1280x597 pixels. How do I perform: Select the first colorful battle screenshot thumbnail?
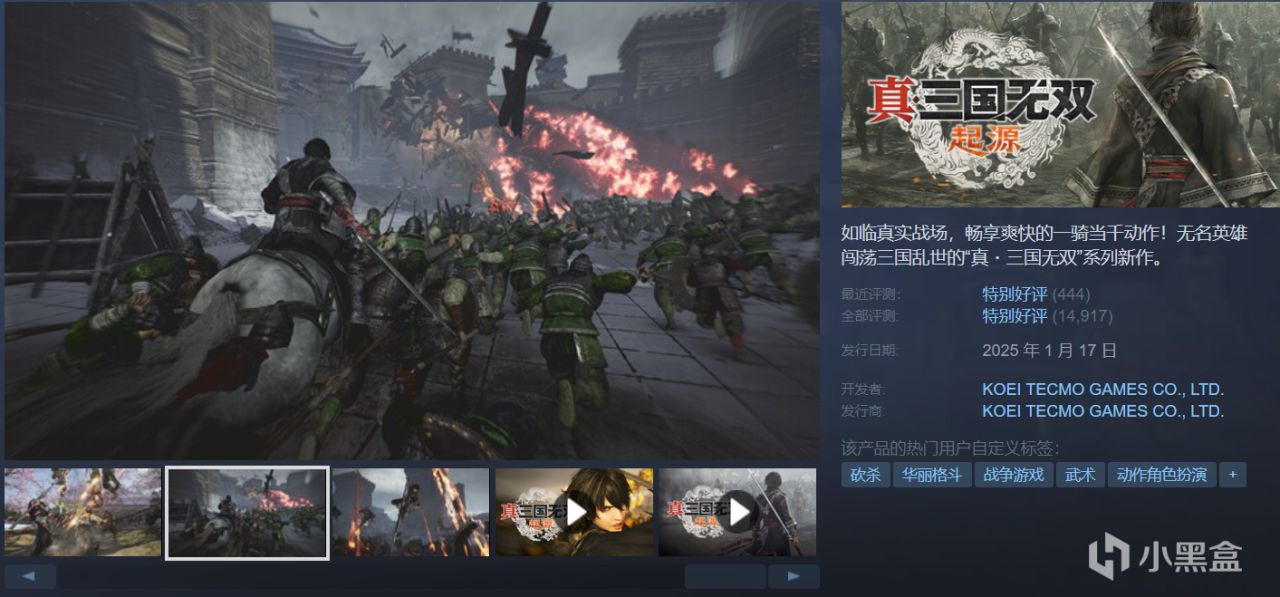[x=83, y=512]
